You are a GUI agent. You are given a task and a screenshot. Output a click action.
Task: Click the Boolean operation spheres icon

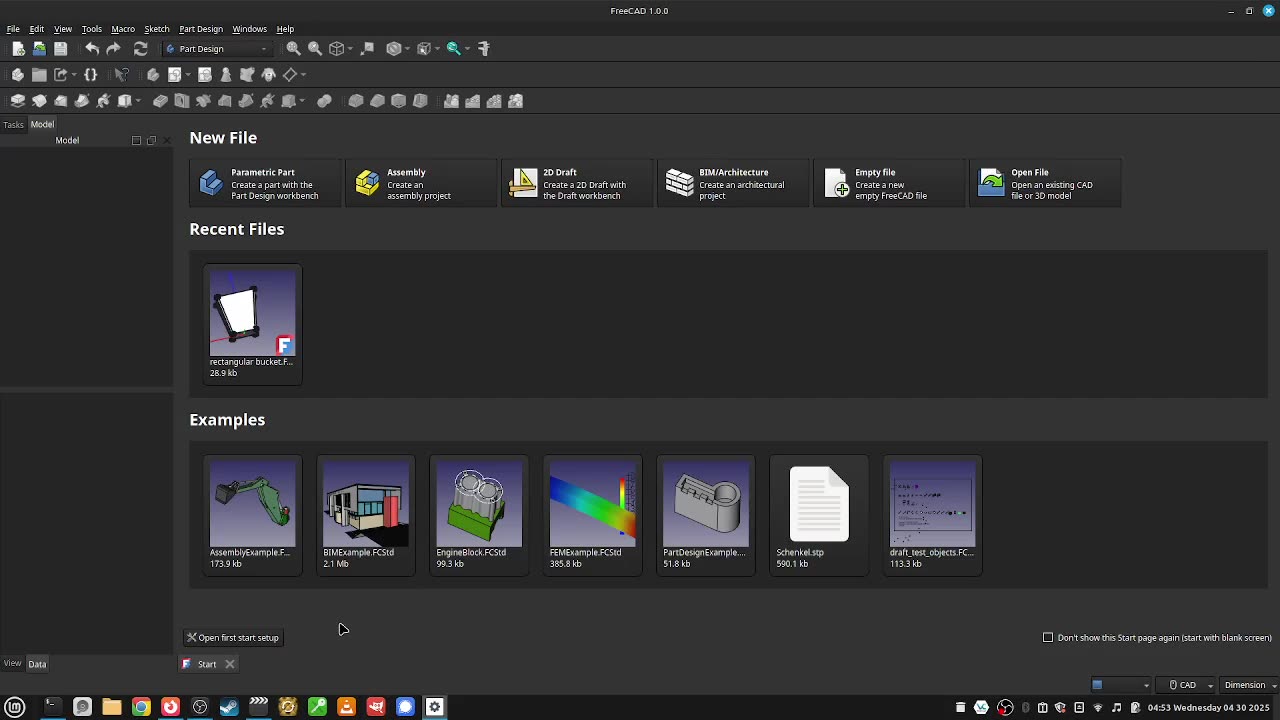[x=324, y=101]
